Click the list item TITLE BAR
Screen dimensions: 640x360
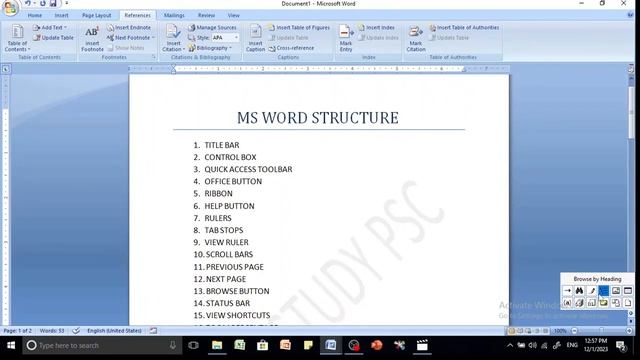click(222, 145)
